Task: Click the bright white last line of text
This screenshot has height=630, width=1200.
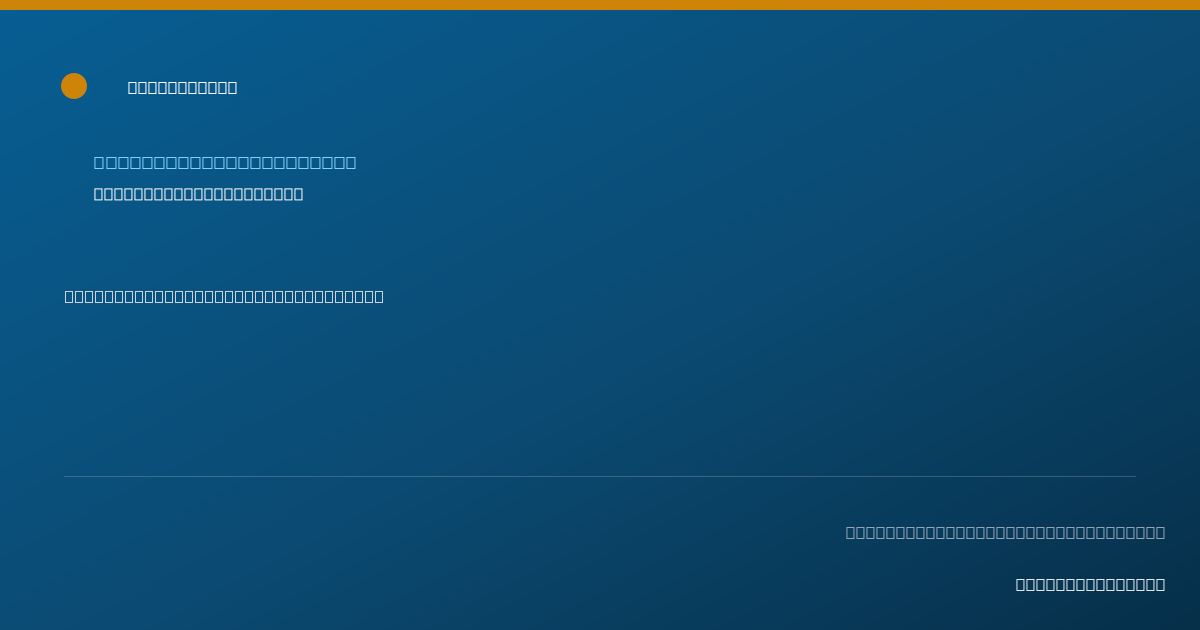Action: (x=1090, y=584)
